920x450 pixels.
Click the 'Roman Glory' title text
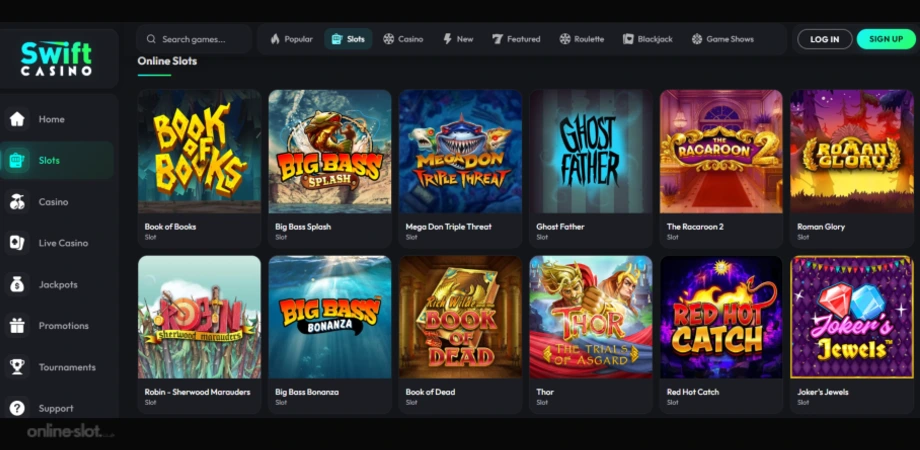pyautogui.click(x=821, y=226)
